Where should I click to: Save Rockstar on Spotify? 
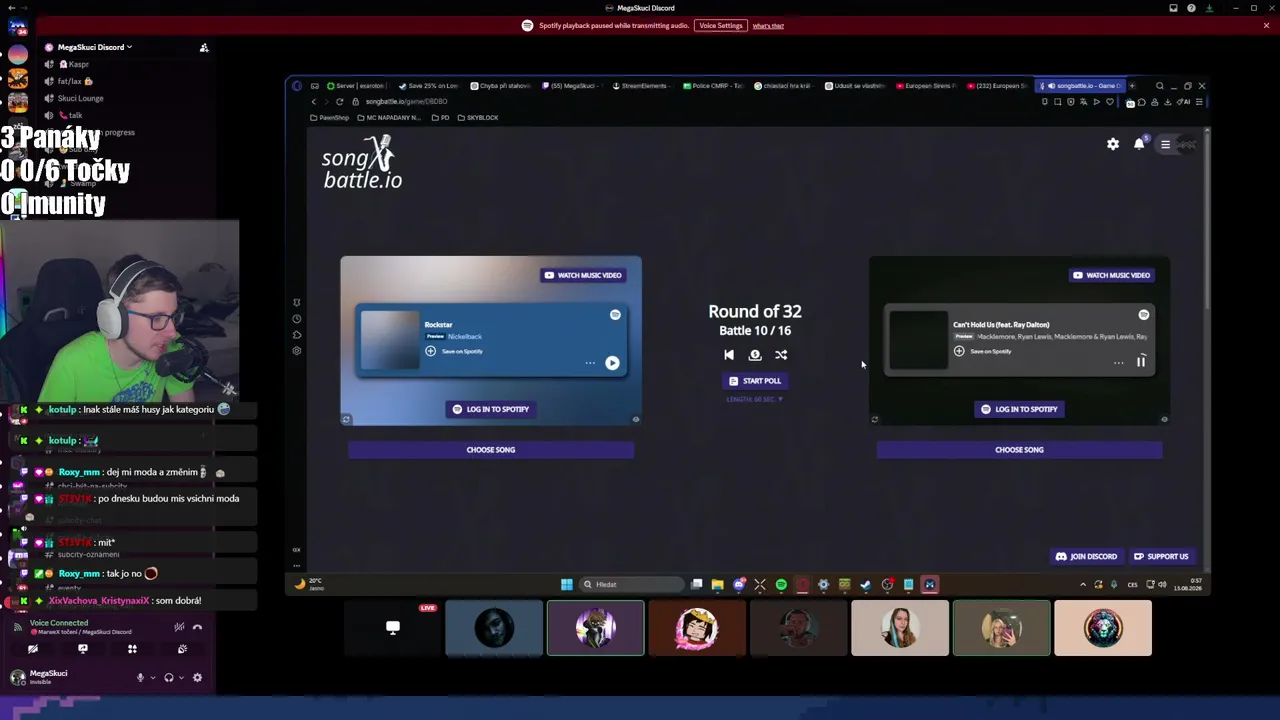(x=454, y=351)
